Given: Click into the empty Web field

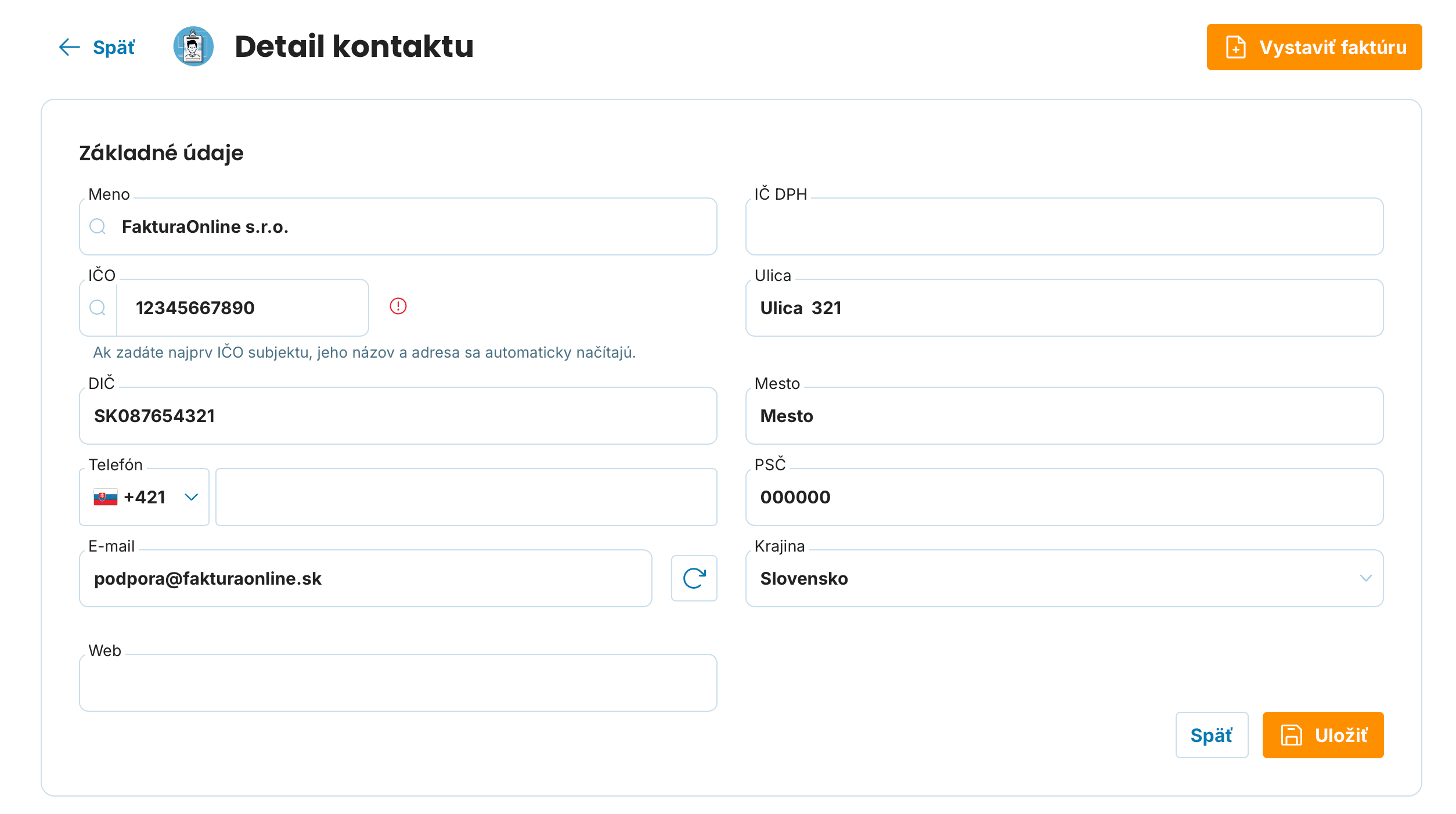Looking at the screenshot, I should pos(398,683).
